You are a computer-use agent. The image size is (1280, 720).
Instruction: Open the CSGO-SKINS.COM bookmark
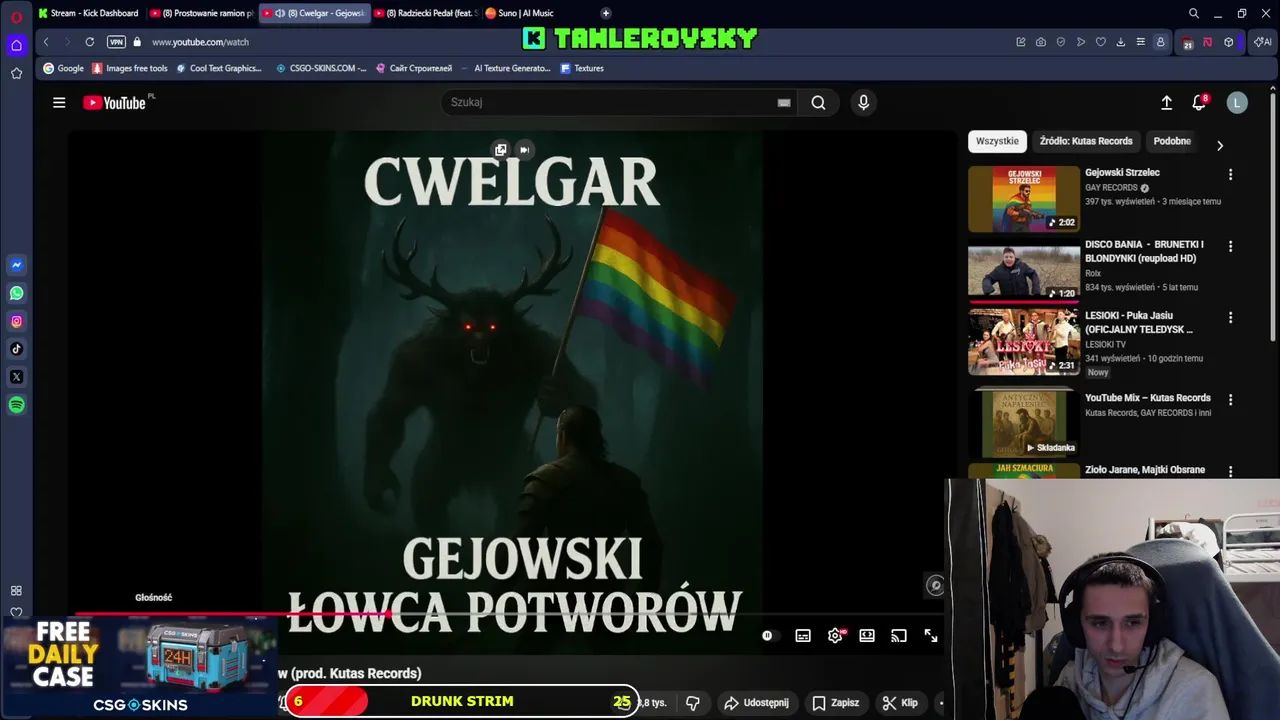[x=320, y=68]
